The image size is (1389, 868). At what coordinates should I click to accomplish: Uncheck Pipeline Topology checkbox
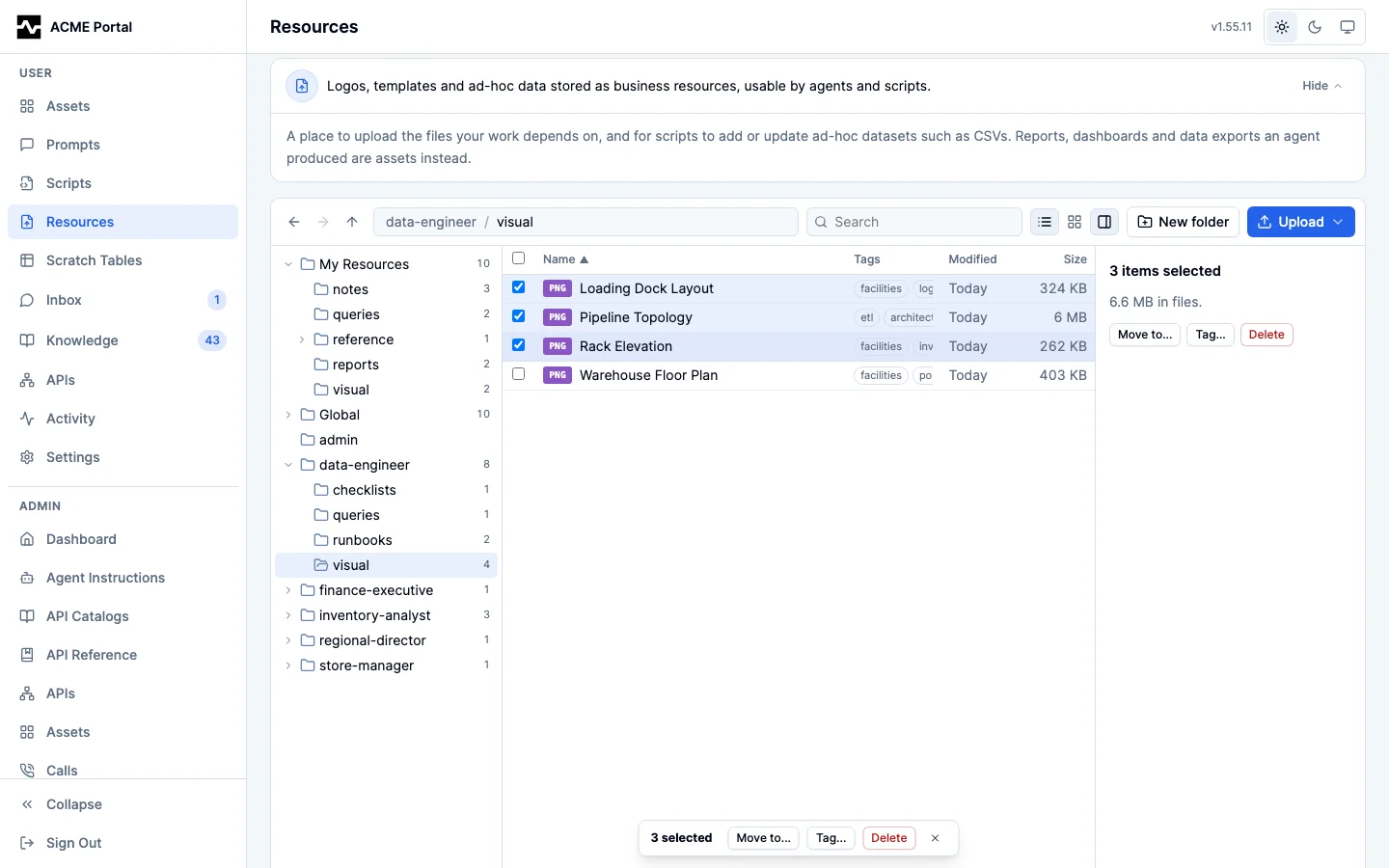(519, 316)
